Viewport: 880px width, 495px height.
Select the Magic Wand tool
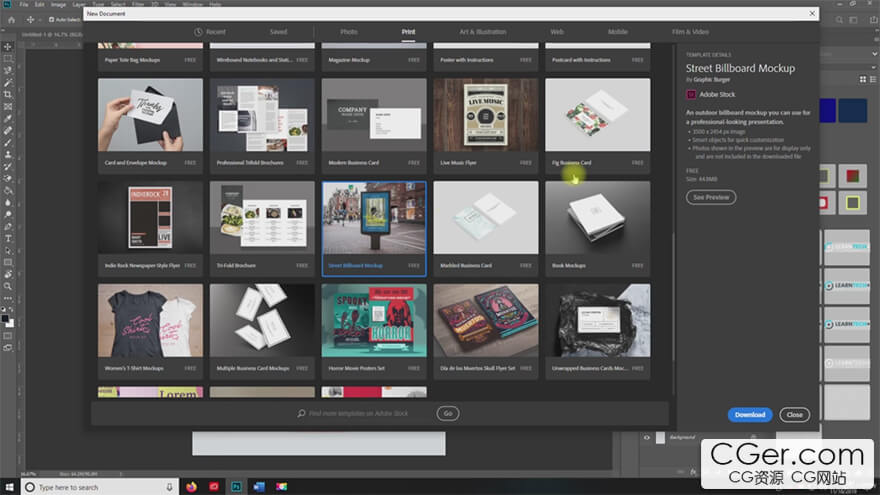(x=8, y=82)
